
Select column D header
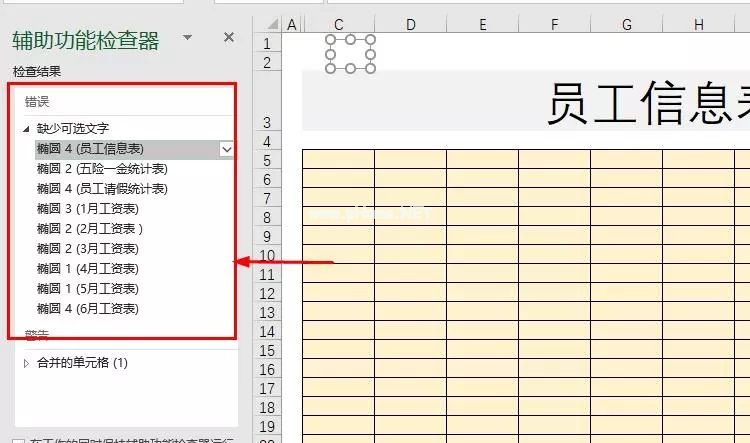(x=411, y=24)
